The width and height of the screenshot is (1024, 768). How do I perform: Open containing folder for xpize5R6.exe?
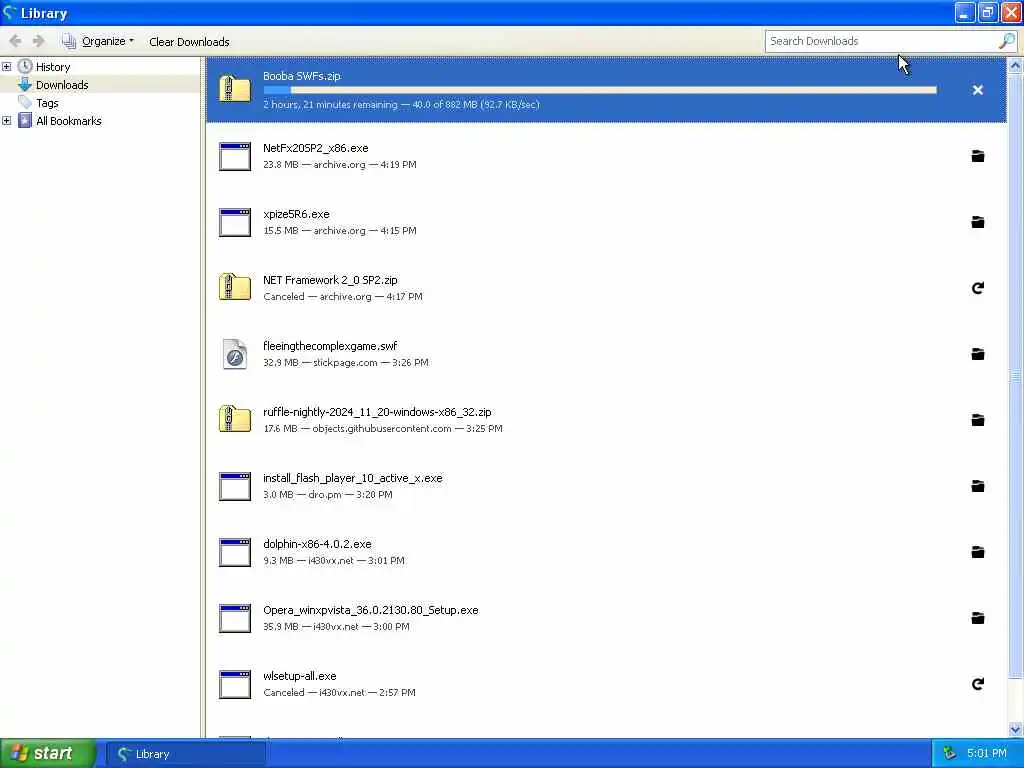pyautogui.click(x=977, y=222)
